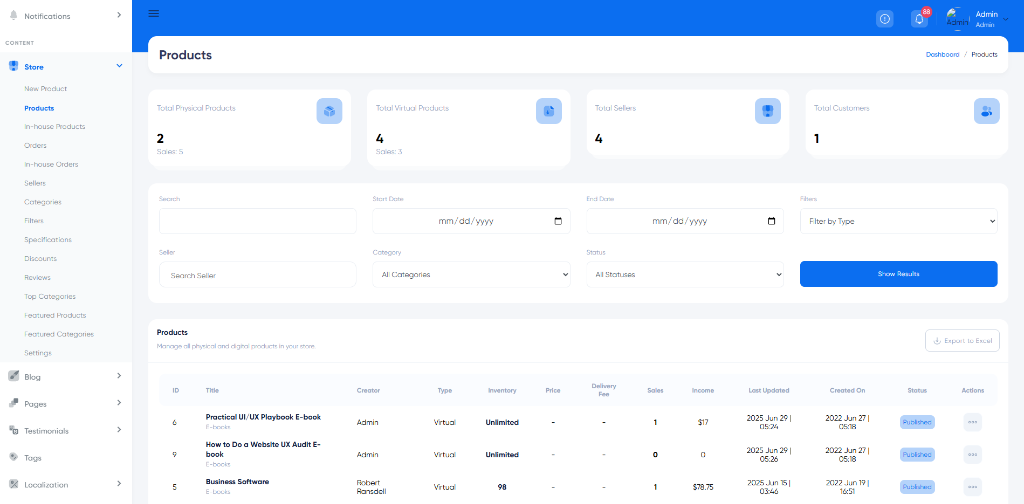Expand the Testimonials menu chevron
The image size is (1024, 504).
[x=119, y=430]
